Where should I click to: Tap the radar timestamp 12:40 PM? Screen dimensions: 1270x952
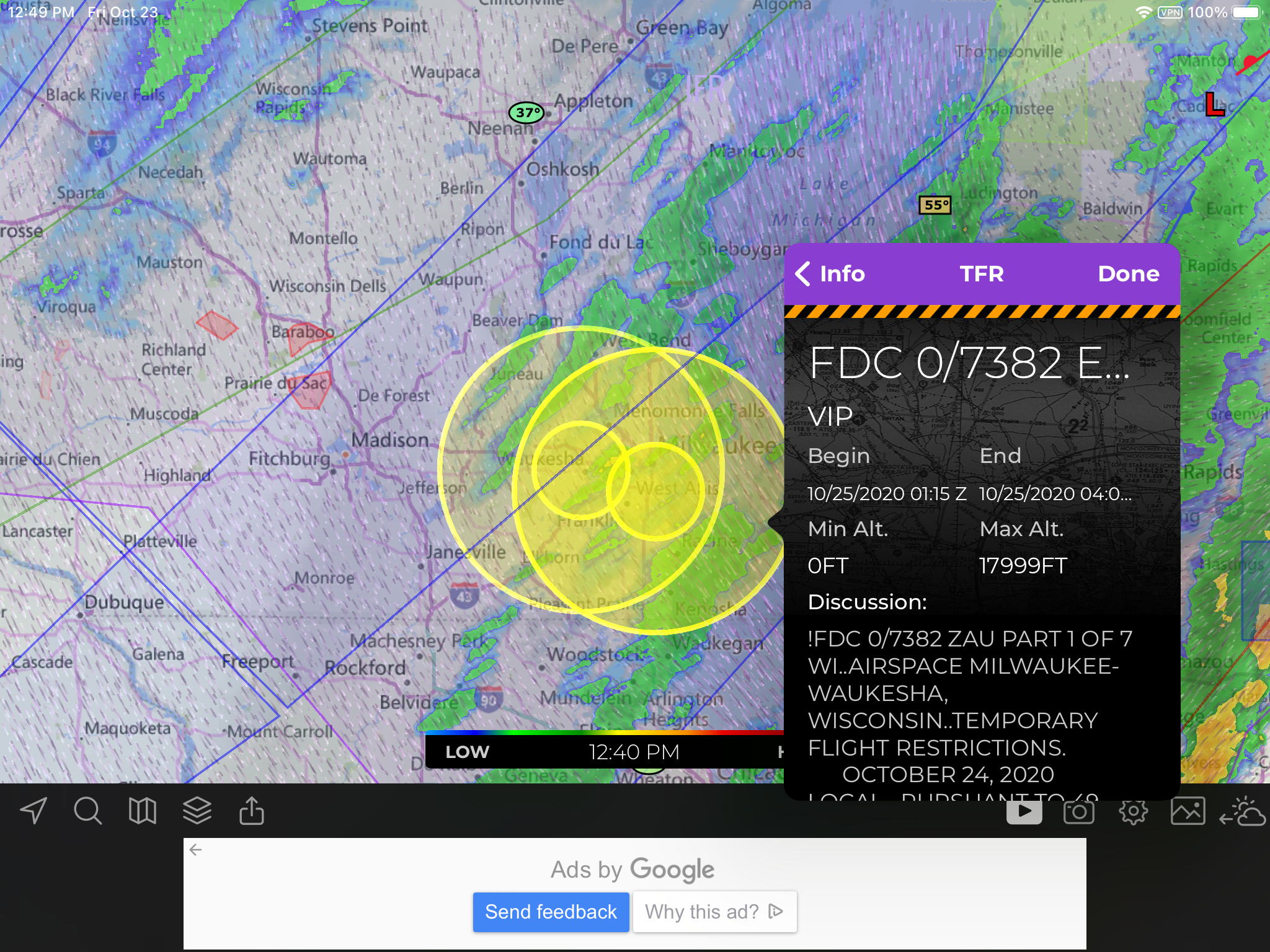634,752
